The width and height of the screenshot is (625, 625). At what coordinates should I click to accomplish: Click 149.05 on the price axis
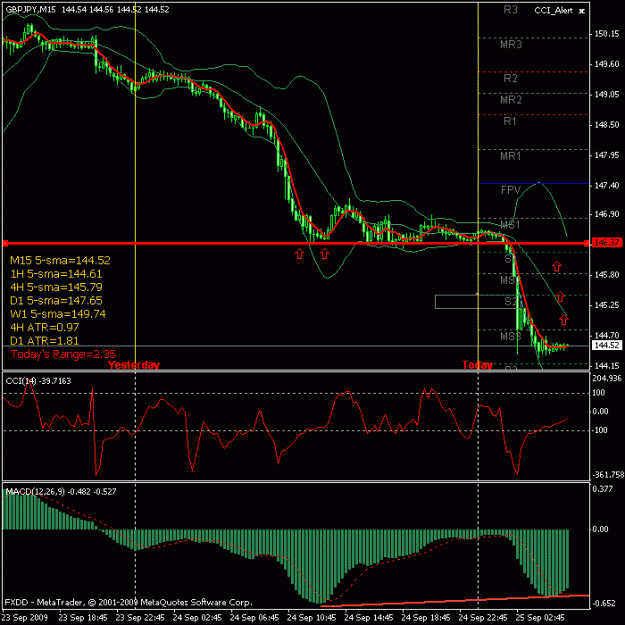(x=607, y=94)
